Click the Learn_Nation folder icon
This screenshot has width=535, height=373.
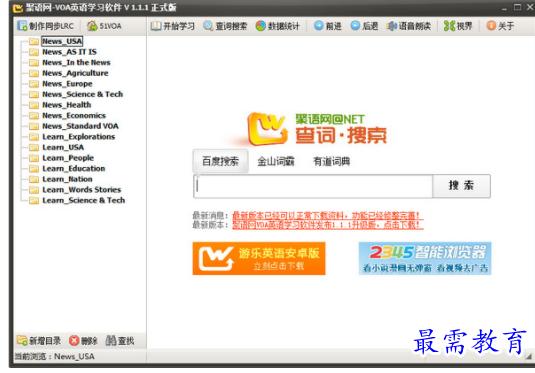click(34, 179)
